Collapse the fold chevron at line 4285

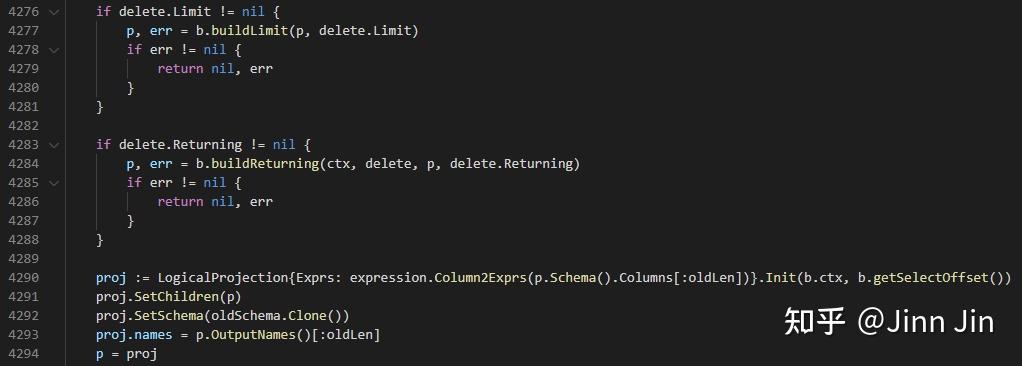point(53,182)
